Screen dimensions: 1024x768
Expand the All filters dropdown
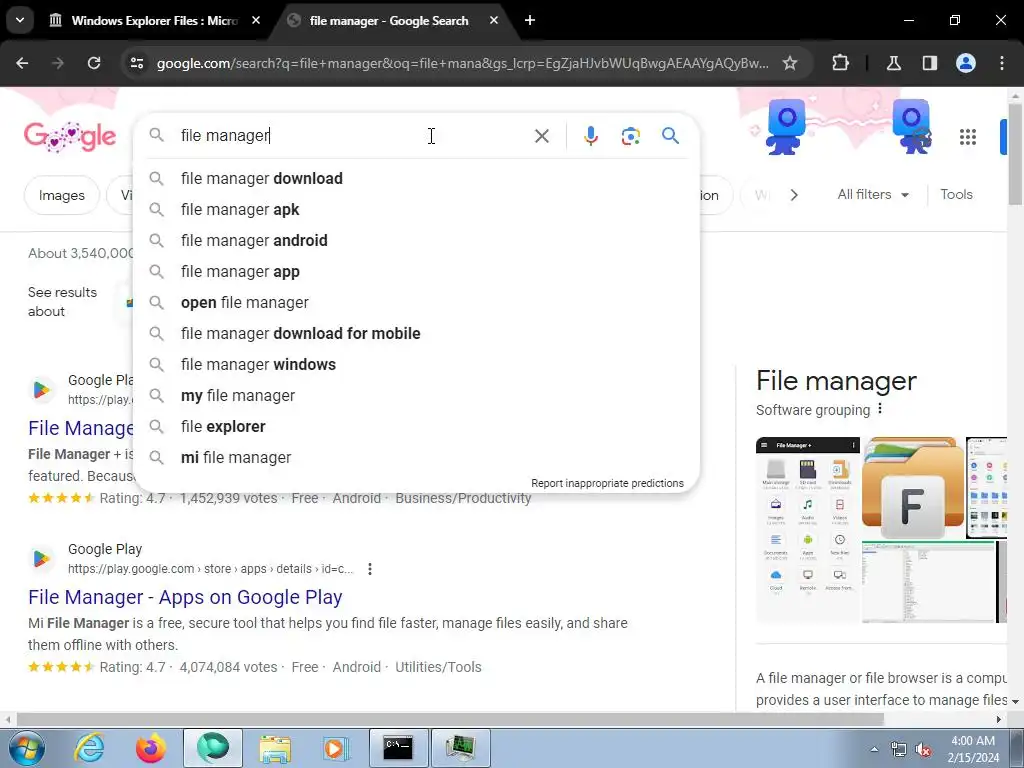click(873, 195)
